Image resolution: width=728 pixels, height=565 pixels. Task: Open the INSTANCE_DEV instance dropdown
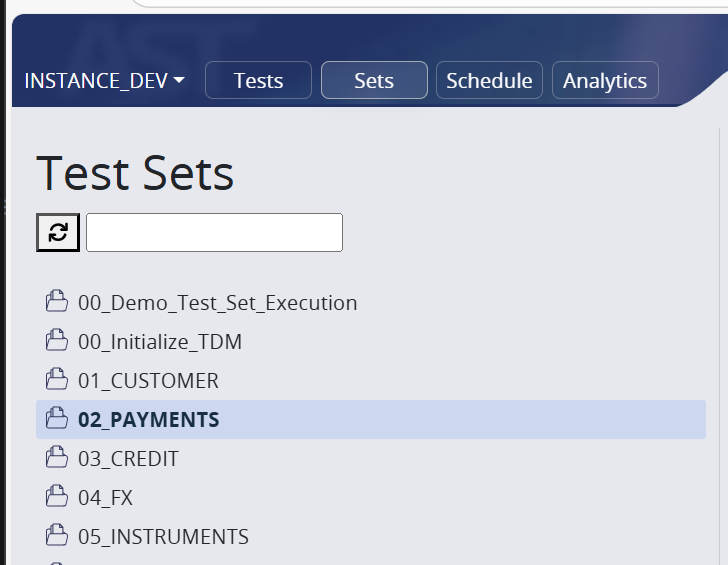point(104,81)
